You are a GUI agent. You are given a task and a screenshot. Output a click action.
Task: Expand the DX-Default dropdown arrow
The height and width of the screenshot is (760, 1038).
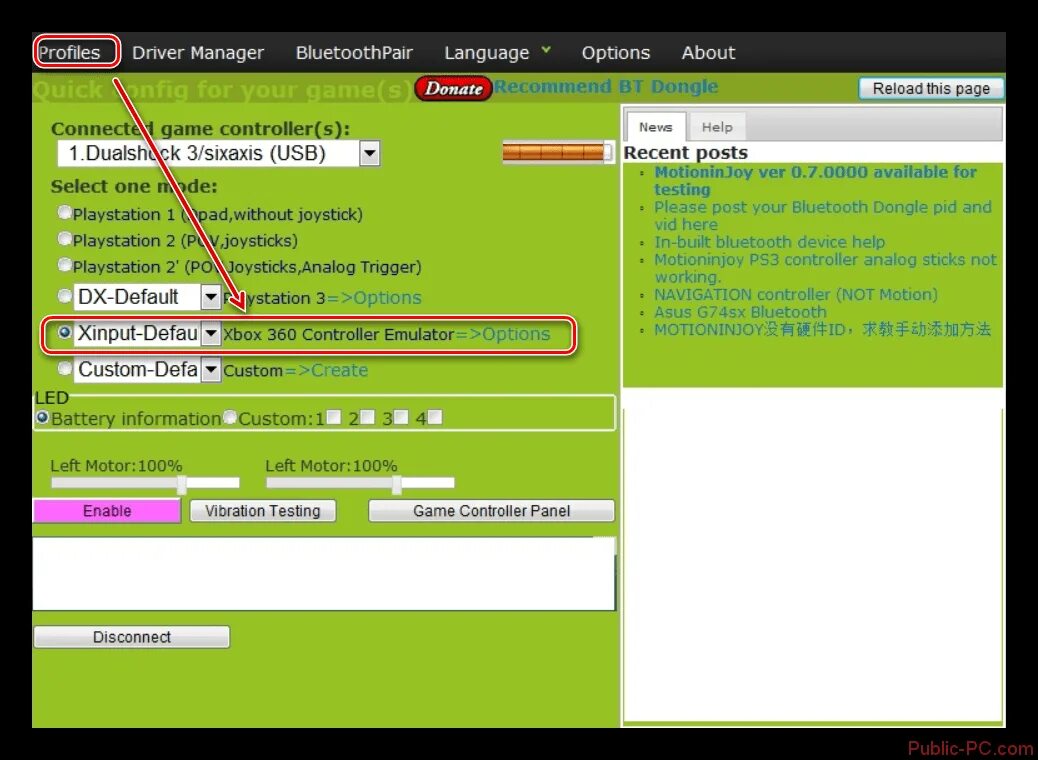[211, 297]
